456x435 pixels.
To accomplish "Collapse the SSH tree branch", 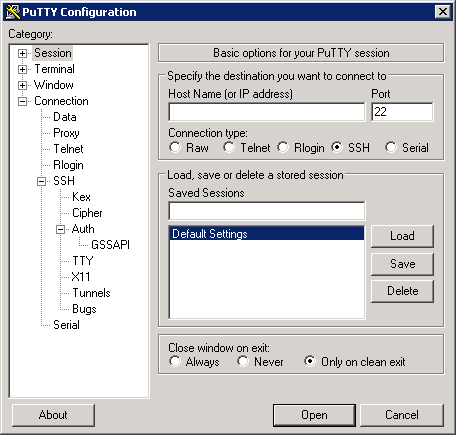I will (x=41, y=181).
